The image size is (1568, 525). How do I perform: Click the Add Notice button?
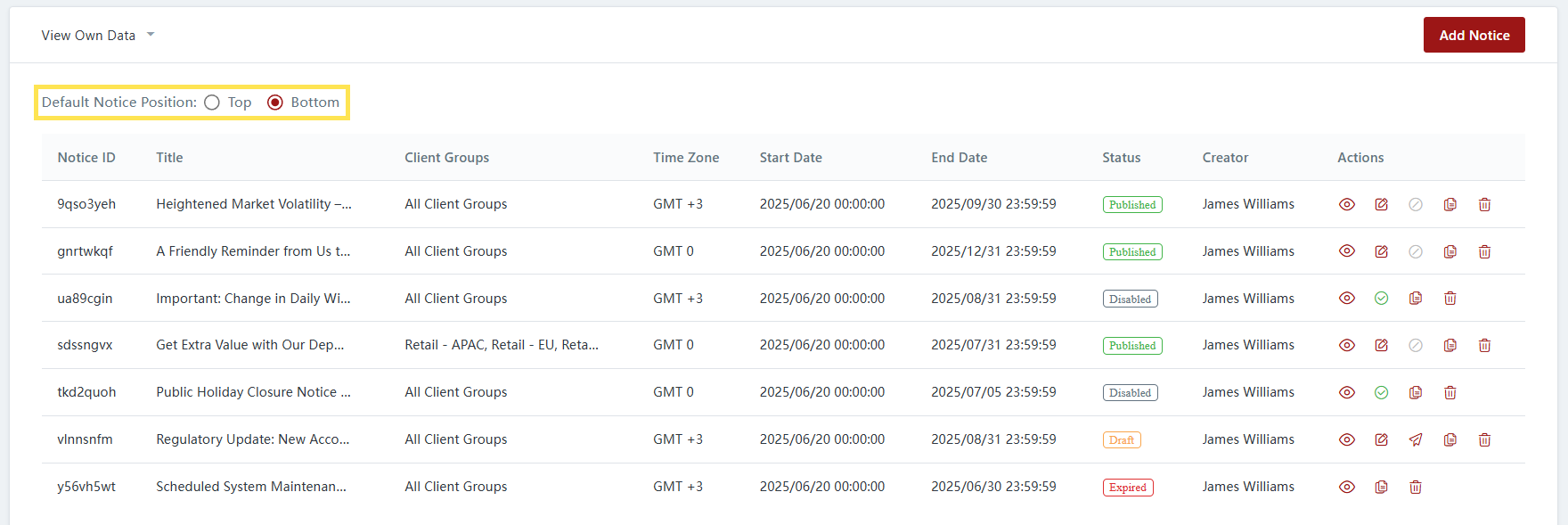pyautogui.click(x=1474, y=35)
